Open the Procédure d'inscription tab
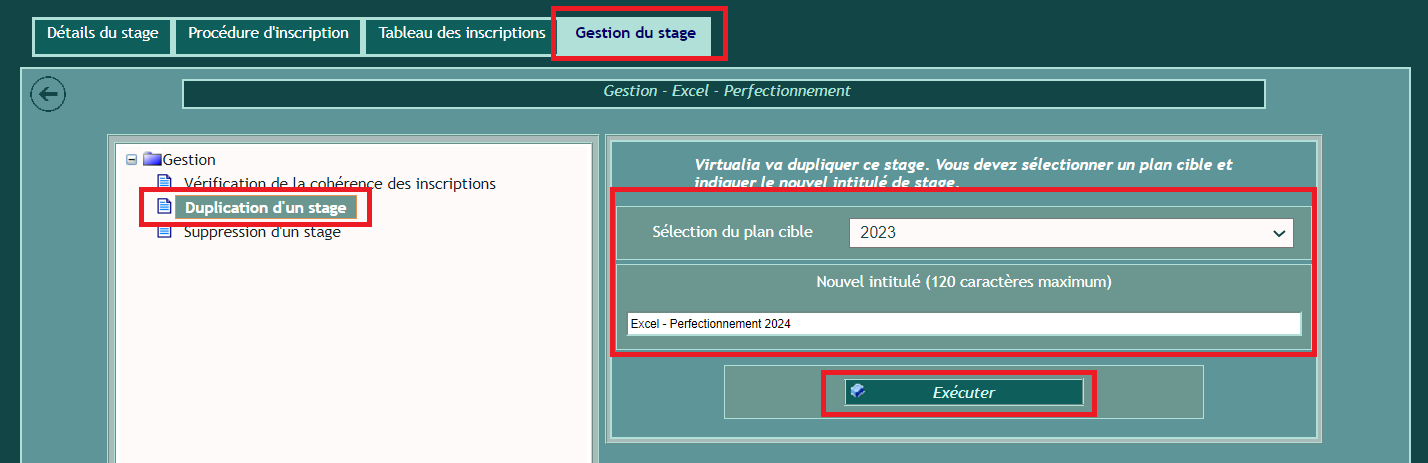The image size is (1428, 463). (x=268, y=33)
